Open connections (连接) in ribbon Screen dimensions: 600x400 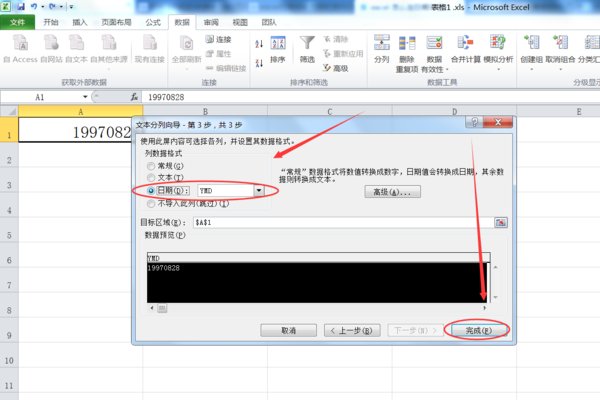point(218,39)
